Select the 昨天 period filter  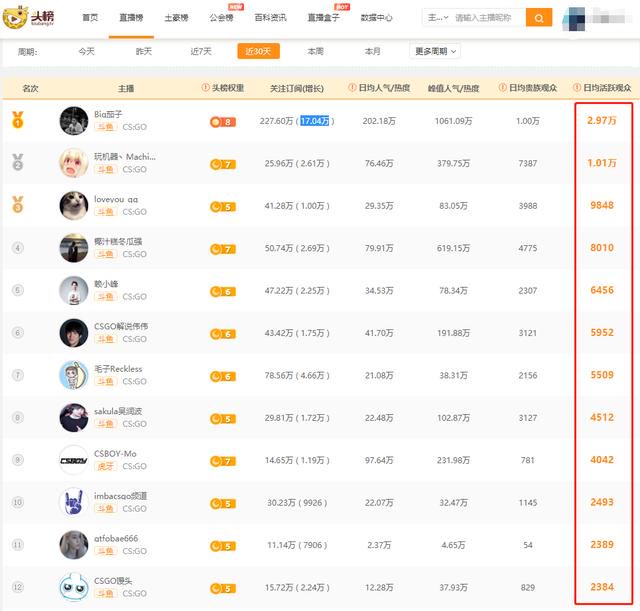point(144,51)
